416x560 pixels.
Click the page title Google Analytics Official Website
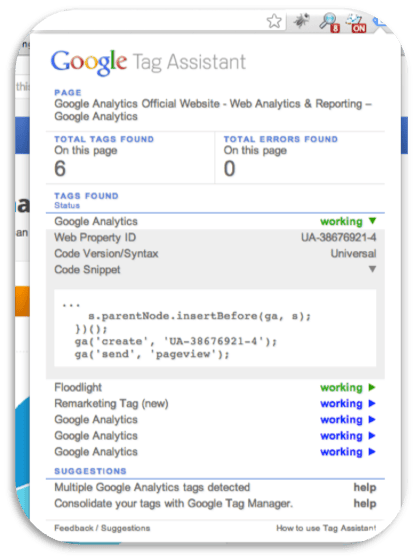213,110
